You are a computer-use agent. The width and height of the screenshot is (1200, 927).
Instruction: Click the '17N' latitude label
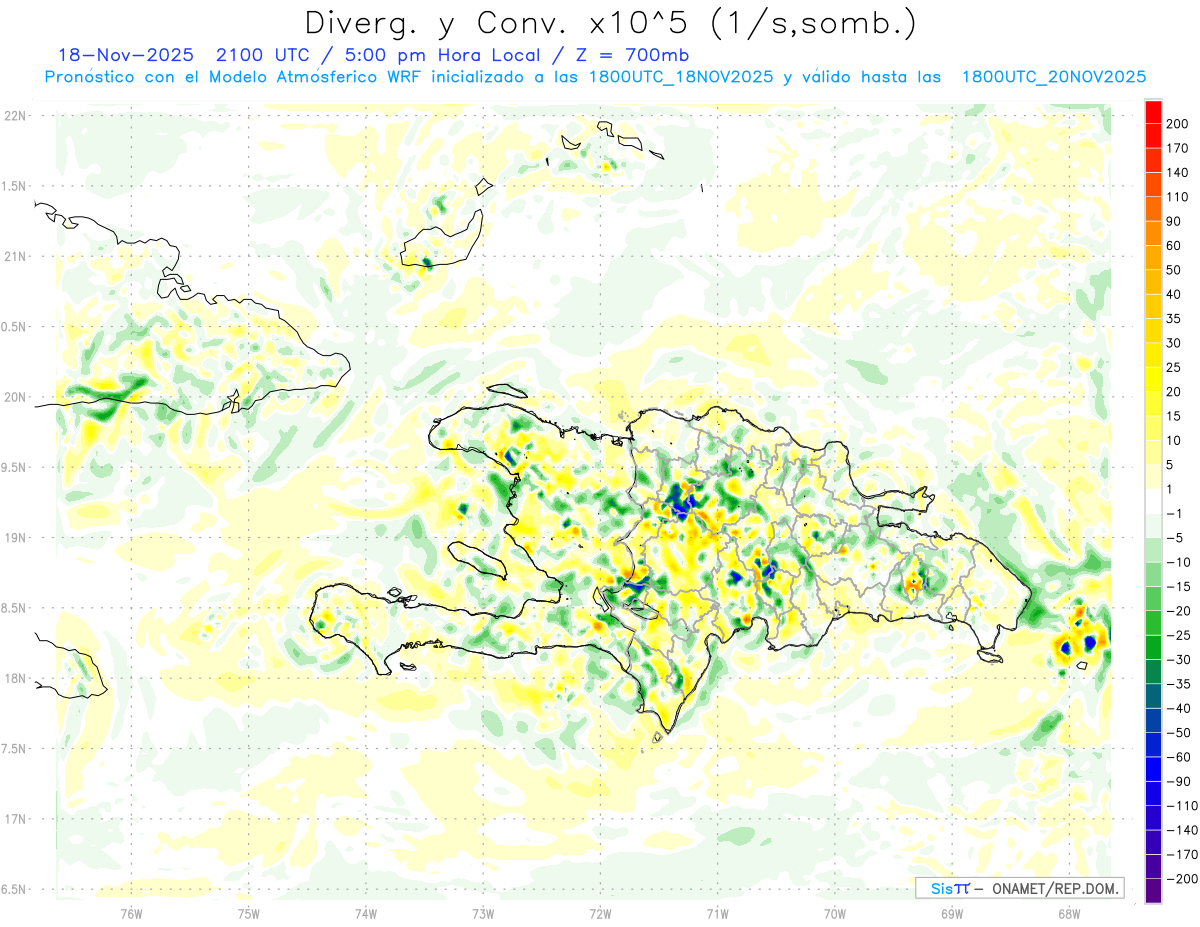coord(14,818)
